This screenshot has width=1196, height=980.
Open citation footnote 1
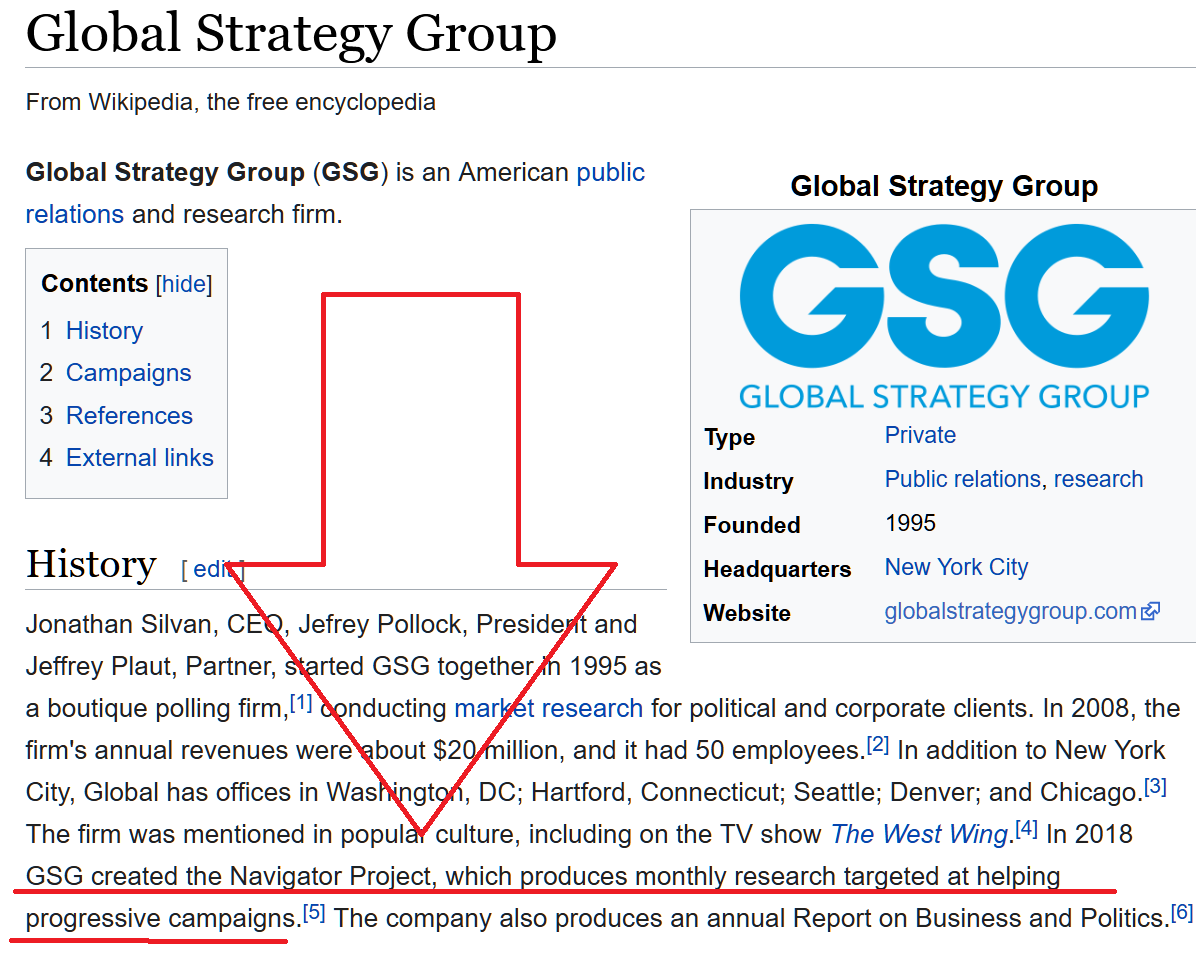click(x=301, y=702)
